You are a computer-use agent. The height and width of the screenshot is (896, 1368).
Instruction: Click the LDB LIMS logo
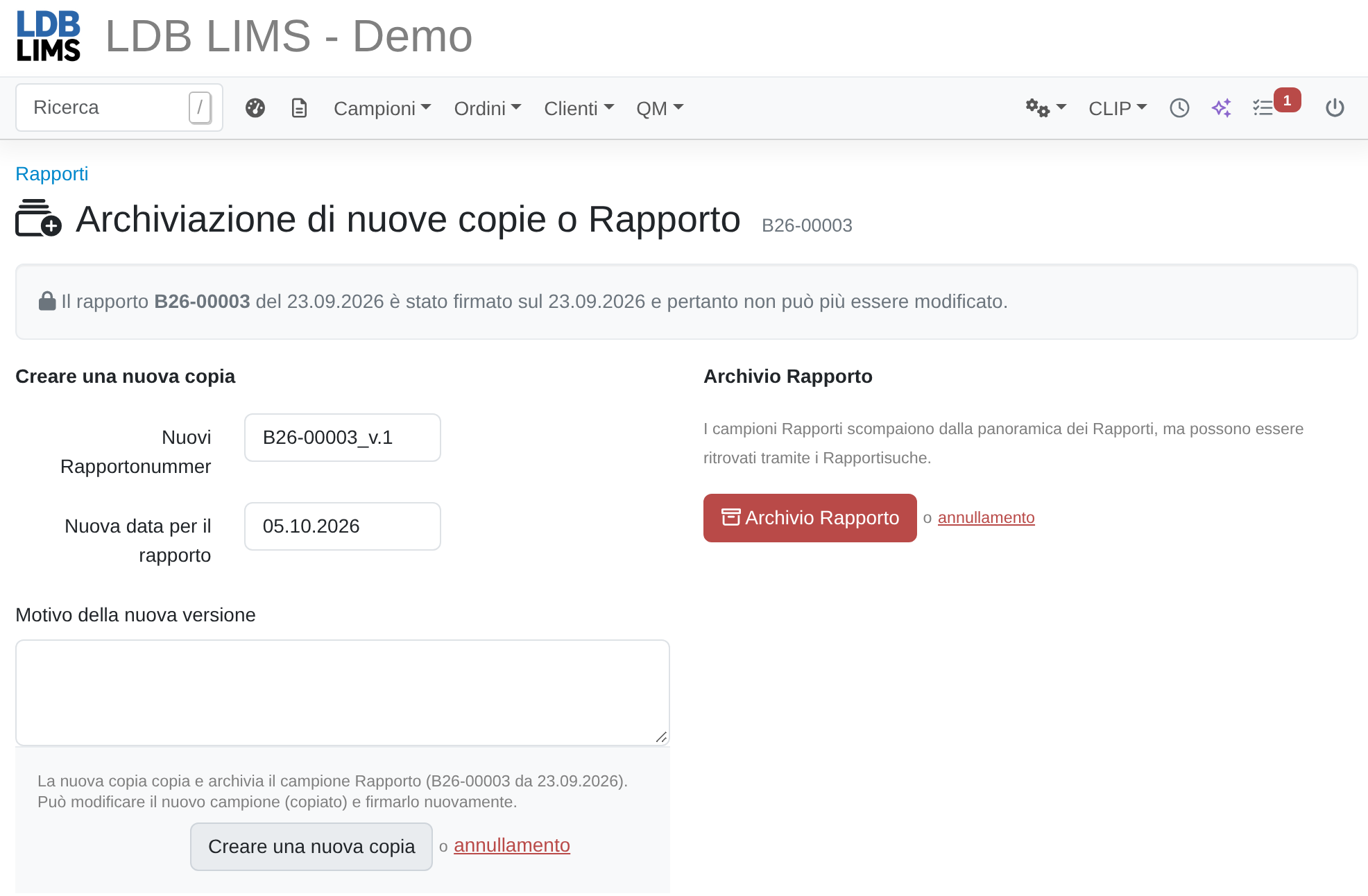pyautogui.click(x=49, y=36)
